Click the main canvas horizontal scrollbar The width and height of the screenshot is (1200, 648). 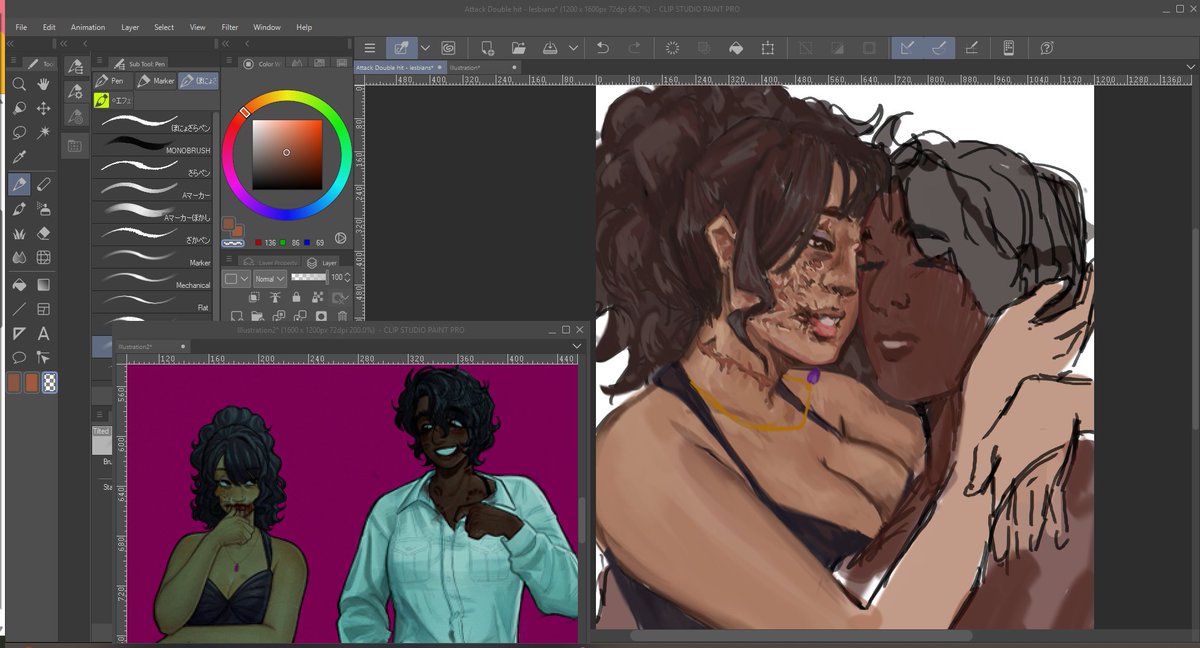point(800,635)
